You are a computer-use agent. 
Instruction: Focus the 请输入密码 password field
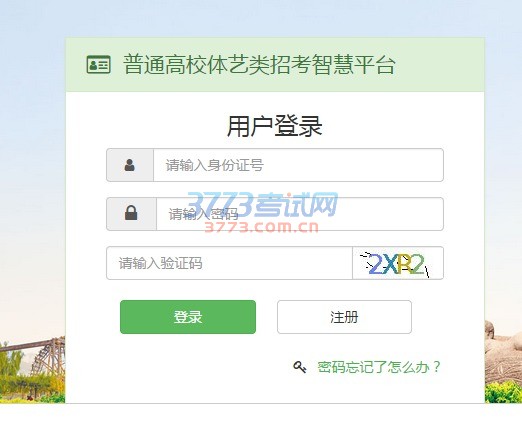[x=300, y=214]
